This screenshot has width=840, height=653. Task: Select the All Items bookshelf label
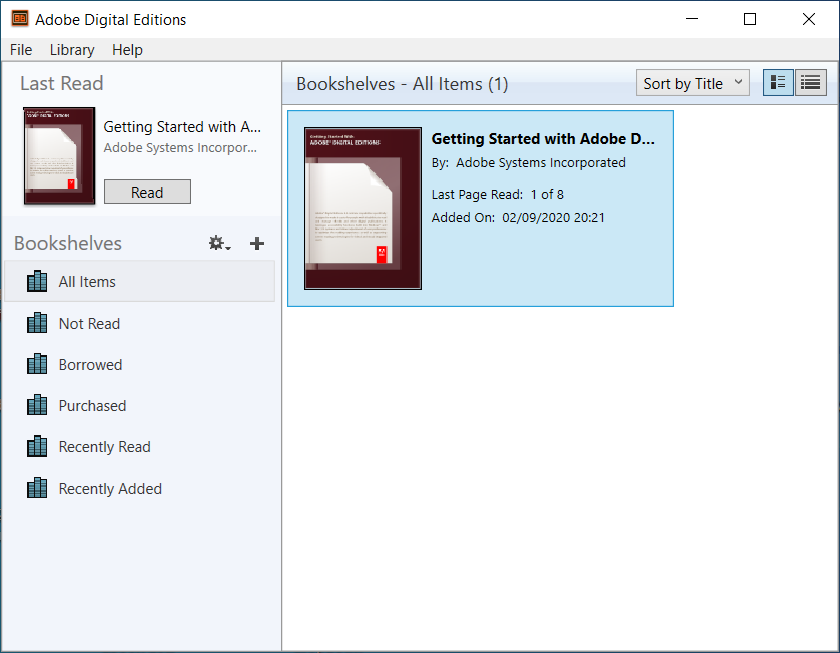(87, 282)
